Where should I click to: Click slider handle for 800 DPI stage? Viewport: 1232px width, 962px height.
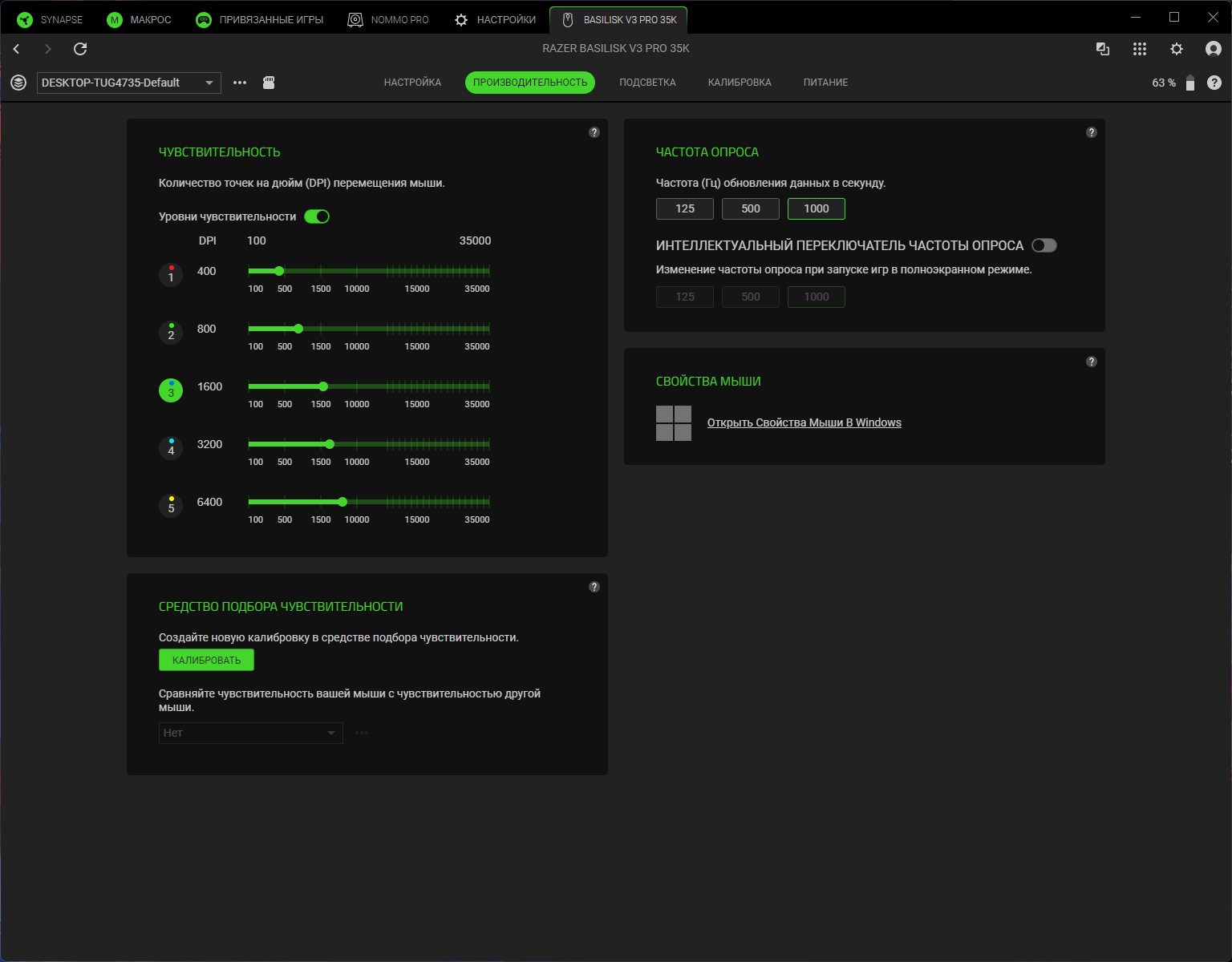[x=298, y=329]
